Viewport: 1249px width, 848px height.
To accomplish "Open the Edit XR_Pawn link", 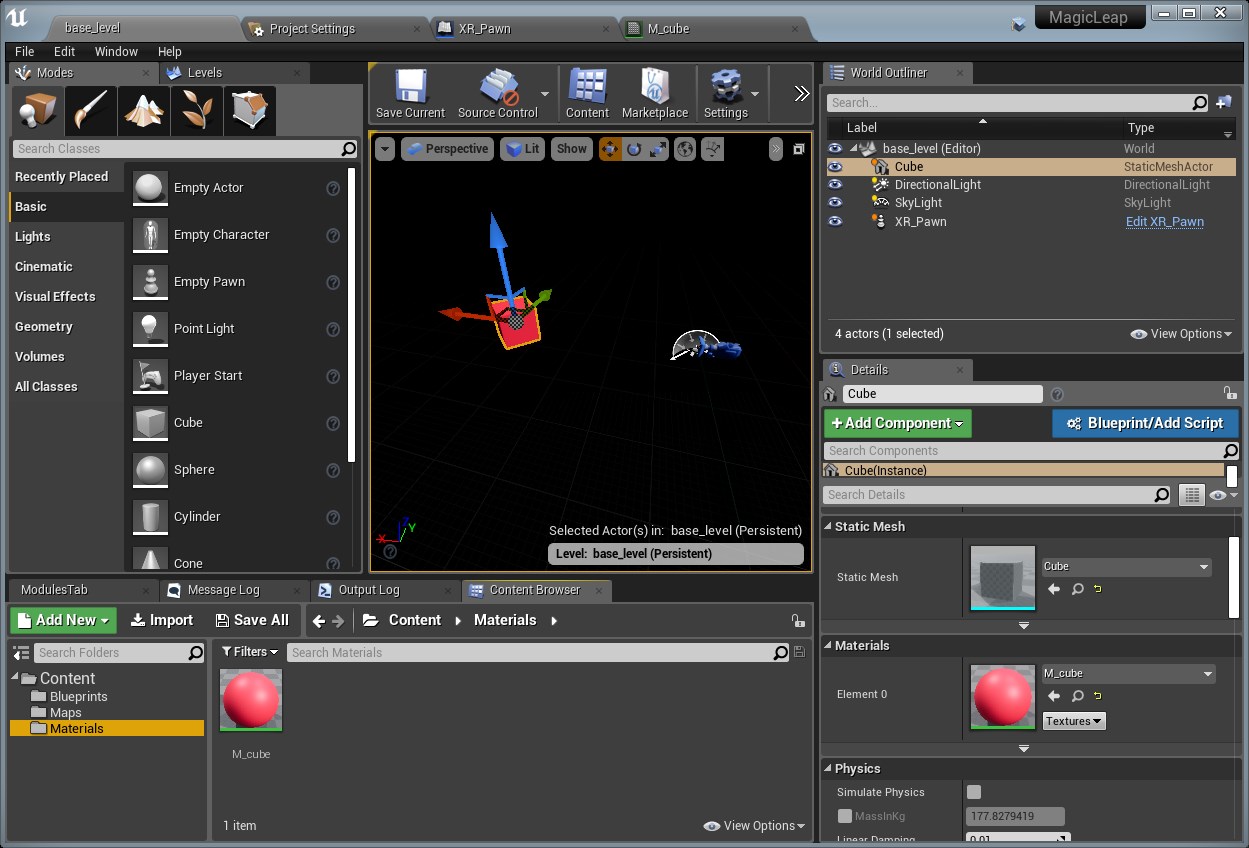I will click(1165, 222).
